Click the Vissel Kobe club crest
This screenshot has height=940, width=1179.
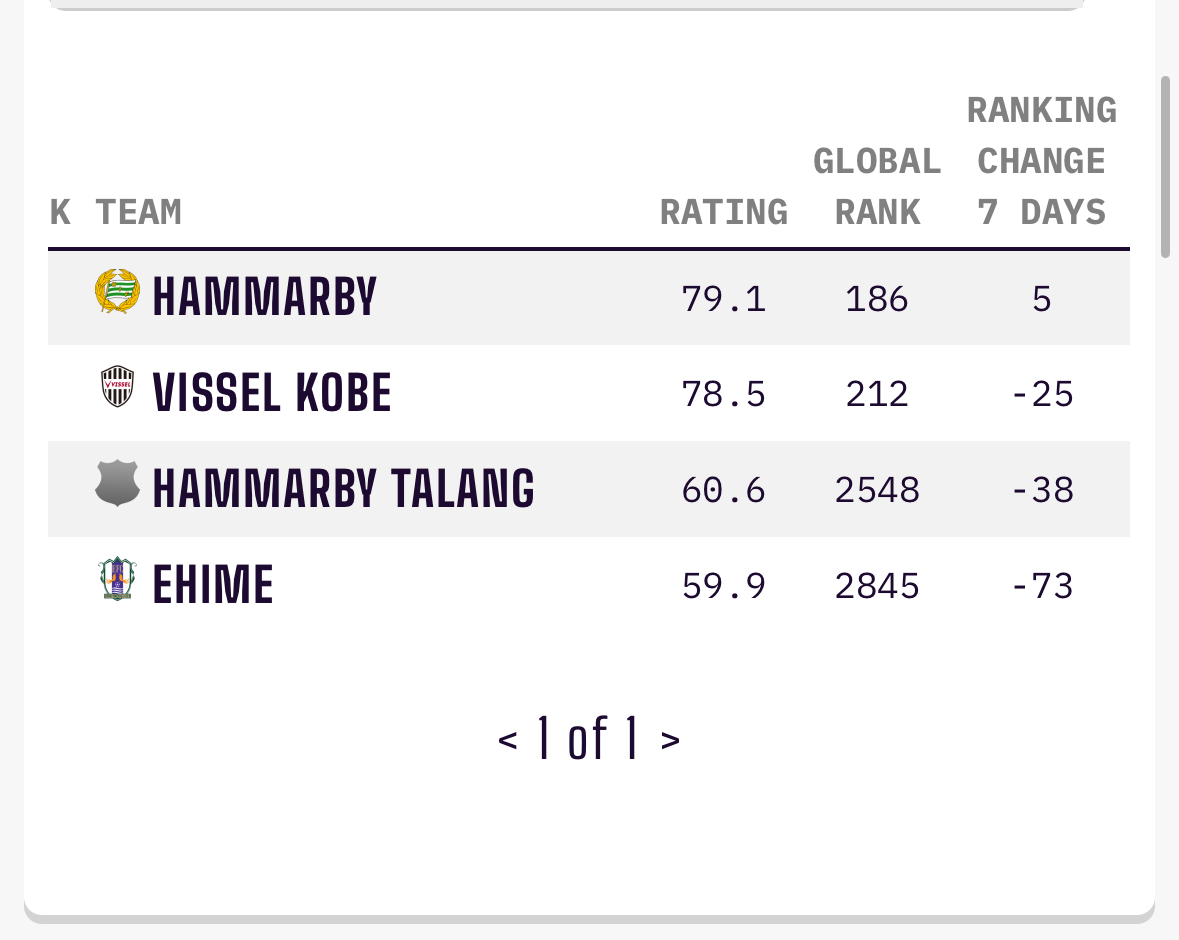[117, 387]
